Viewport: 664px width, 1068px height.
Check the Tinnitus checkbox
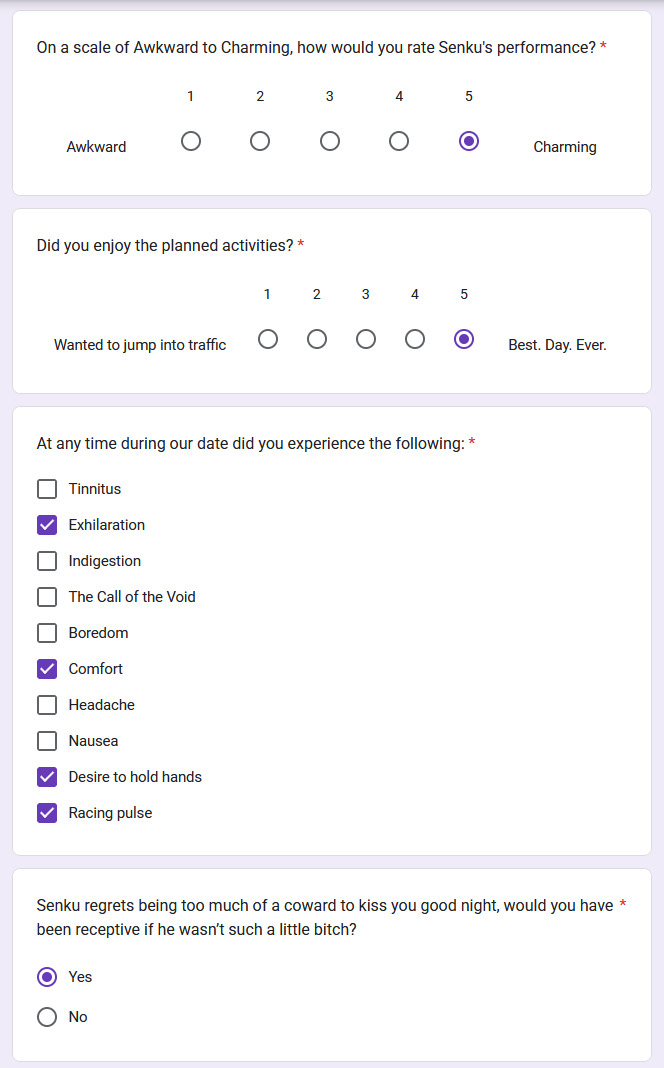click(47, 489)
